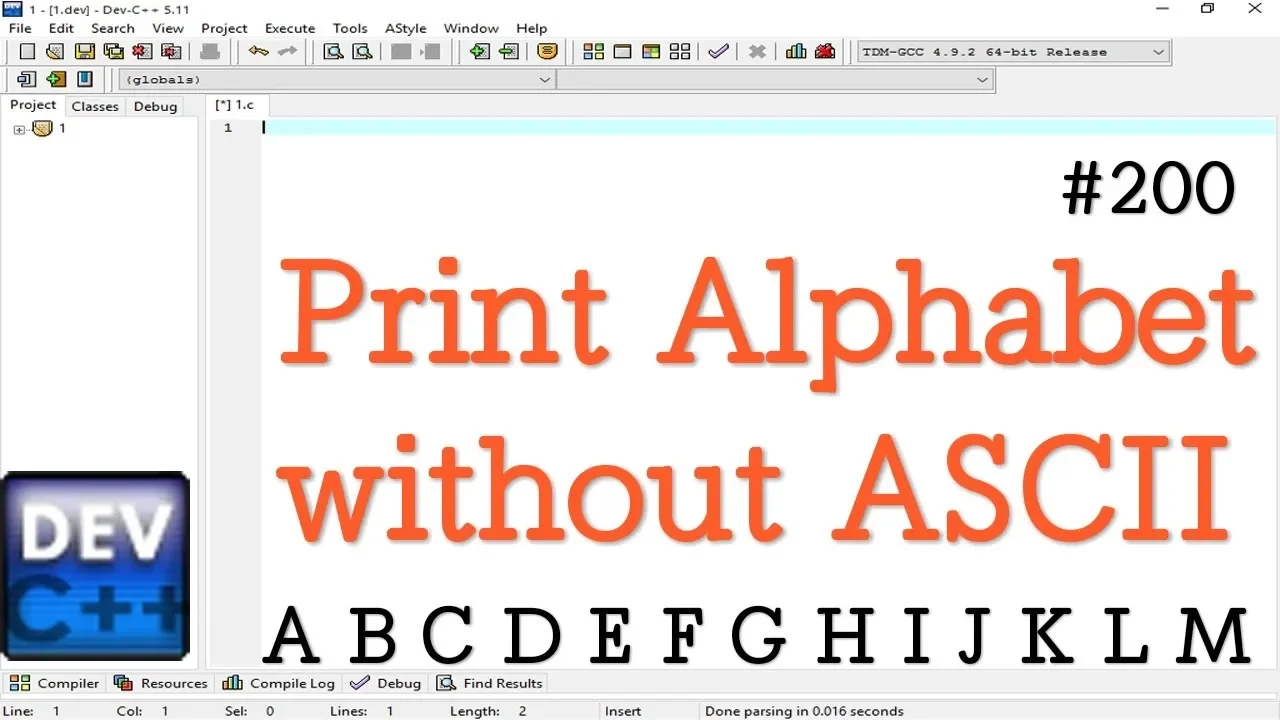The image size is (1280, 720).
Task: Open the Window menu
Action: 471,28
